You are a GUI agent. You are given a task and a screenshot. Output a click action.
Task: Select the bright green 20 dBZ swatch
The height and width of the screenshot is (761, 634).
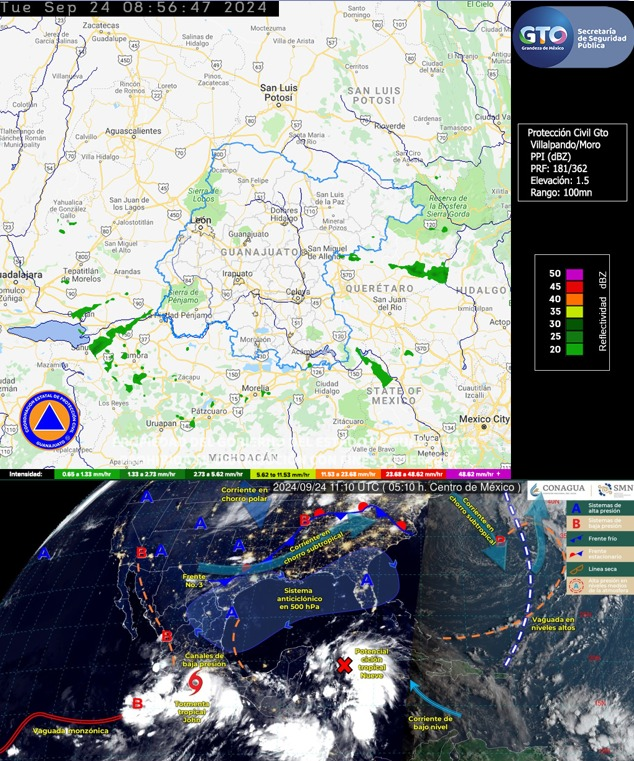(574, 349)
